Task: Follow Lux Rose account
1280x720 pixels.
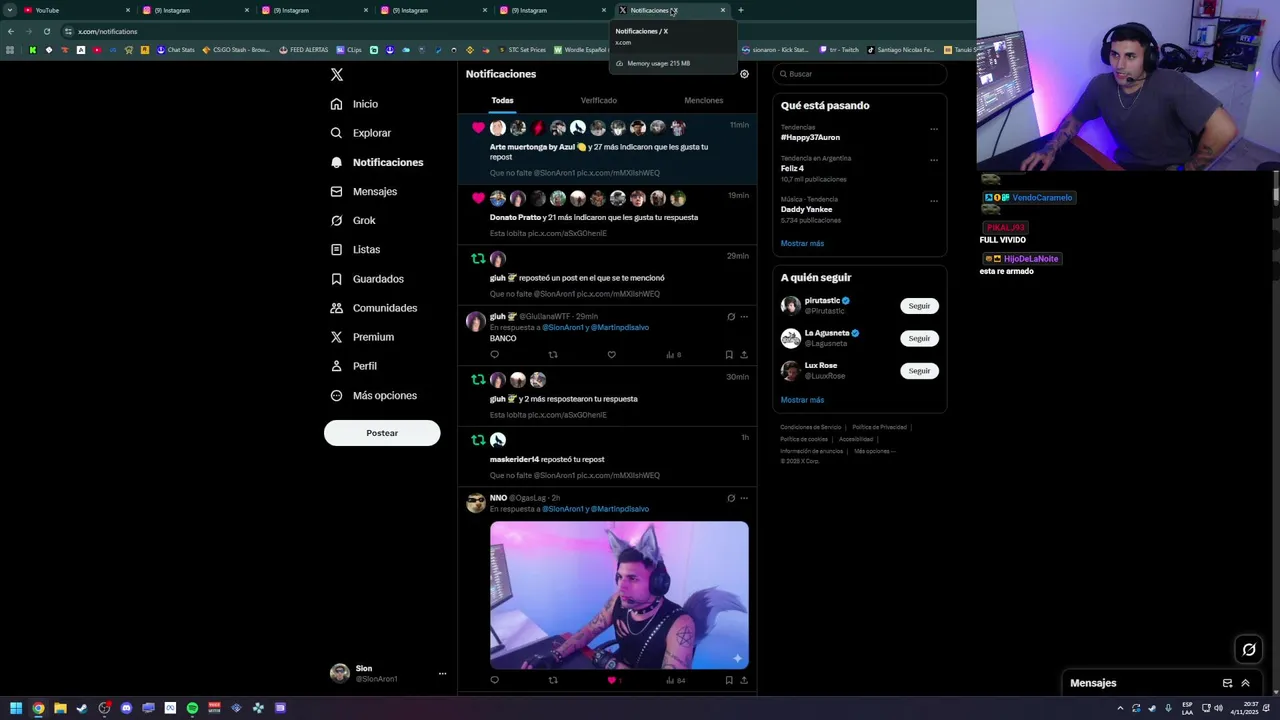Action: click(x=919, y=371)
